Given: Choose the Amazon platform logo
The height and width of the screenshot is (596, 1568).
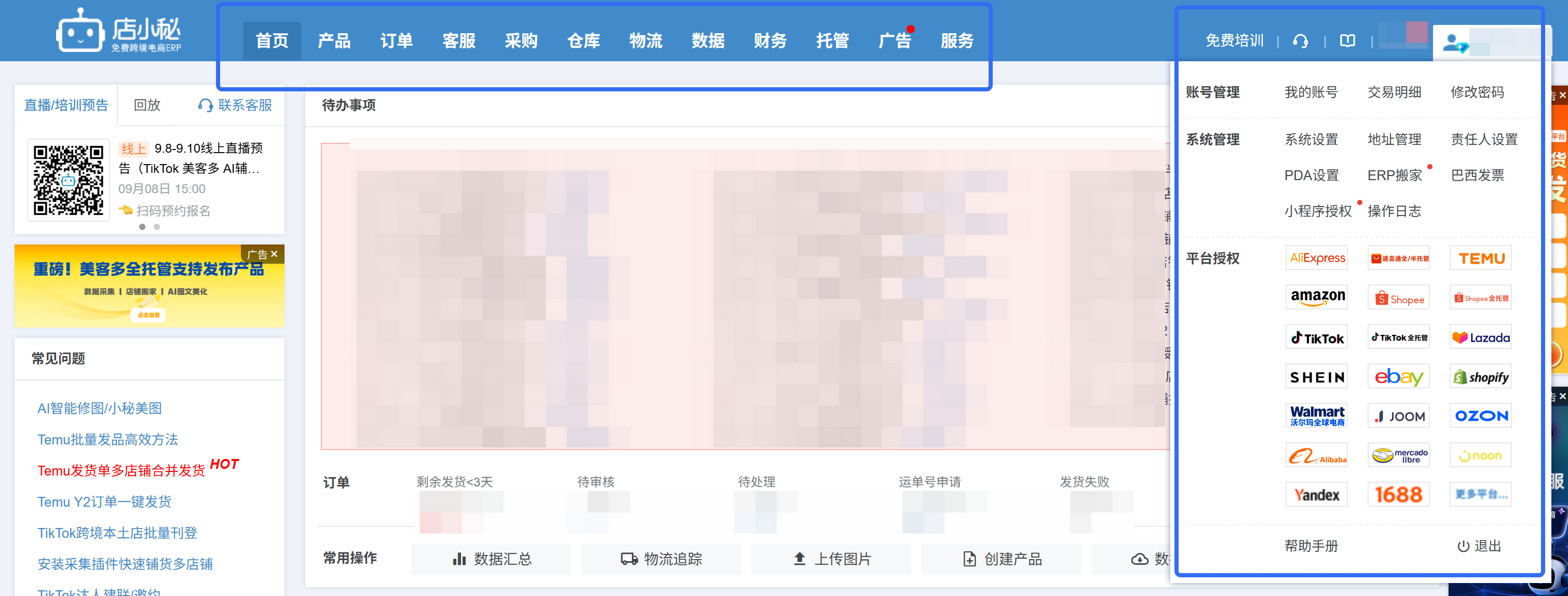Looking at the screenshot, I should [1317, 297].
